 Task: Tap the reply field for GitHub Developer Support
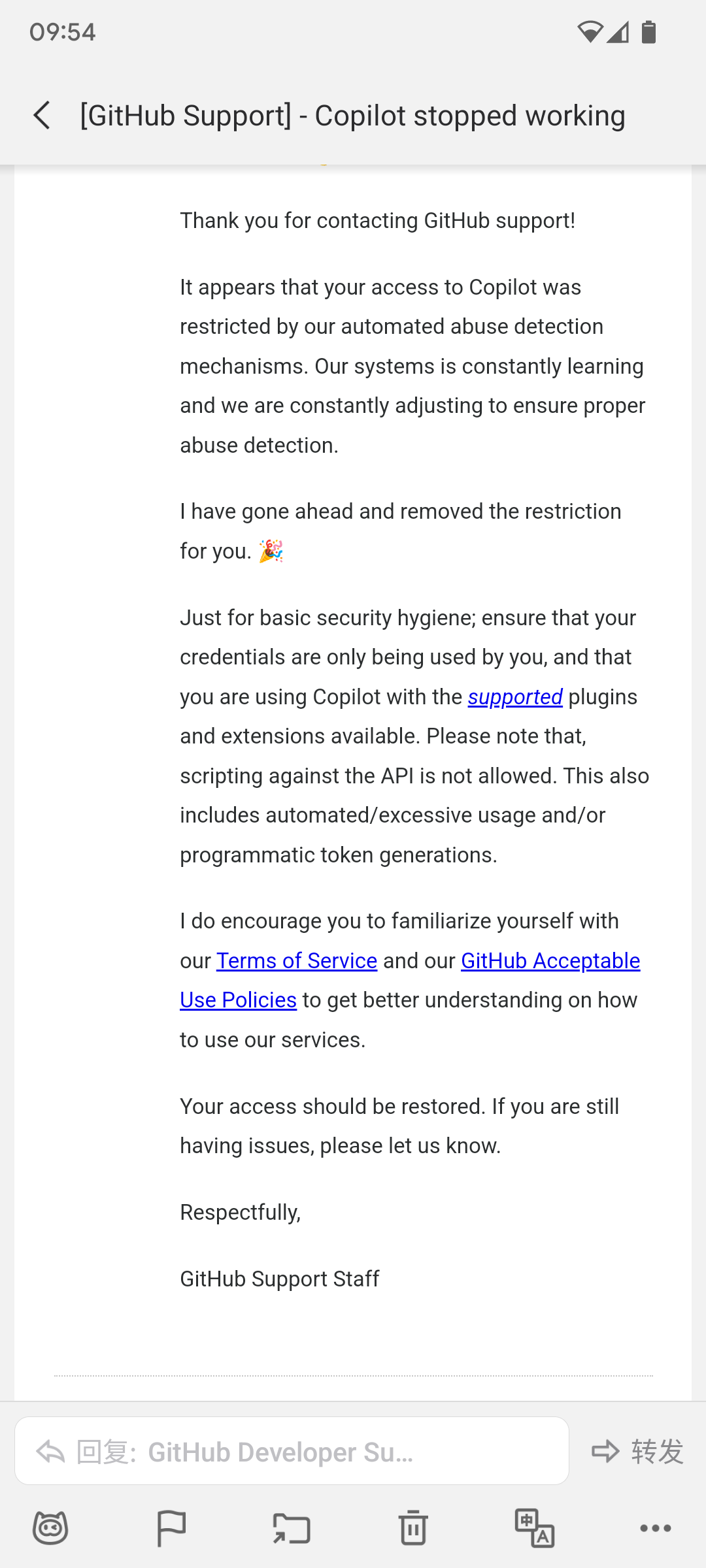pos(292,1451)
